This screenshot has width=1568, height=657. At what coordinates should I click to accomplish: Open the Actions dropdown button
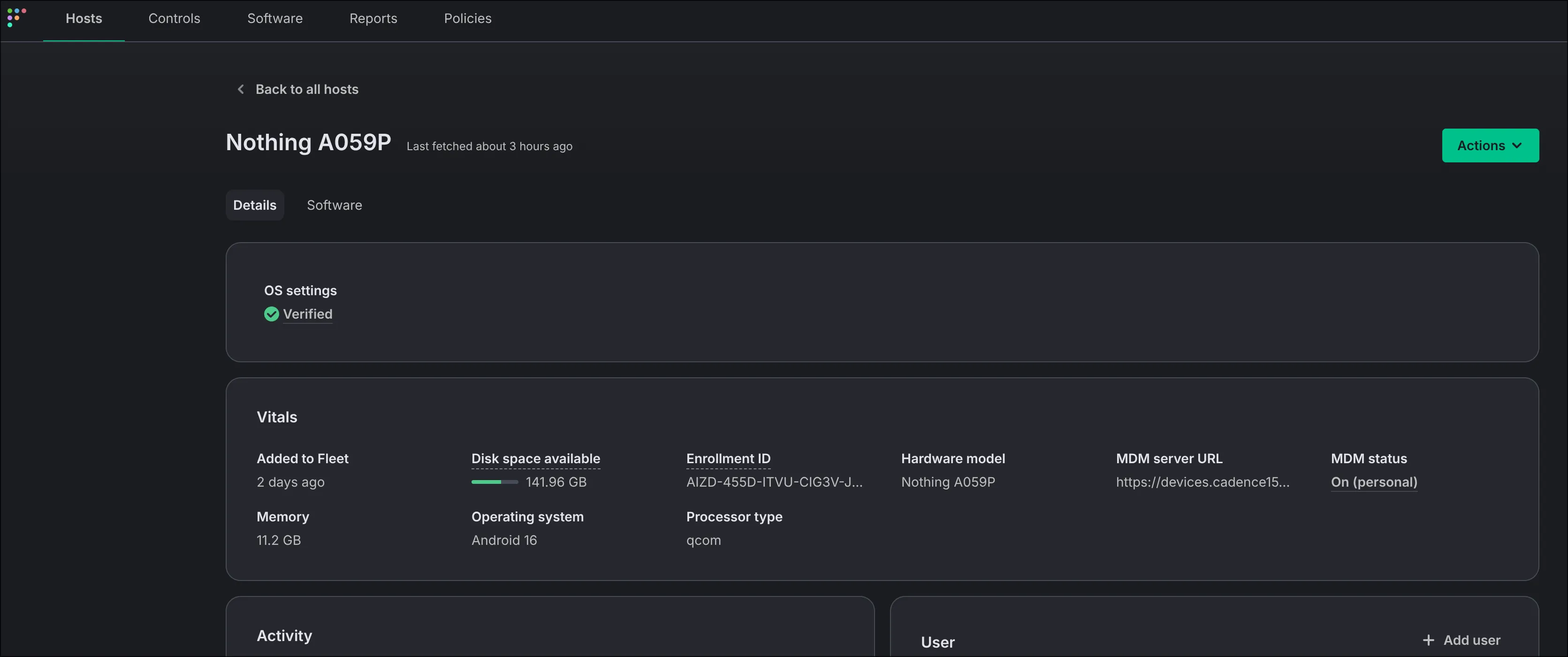click(x=1490, y=145)
